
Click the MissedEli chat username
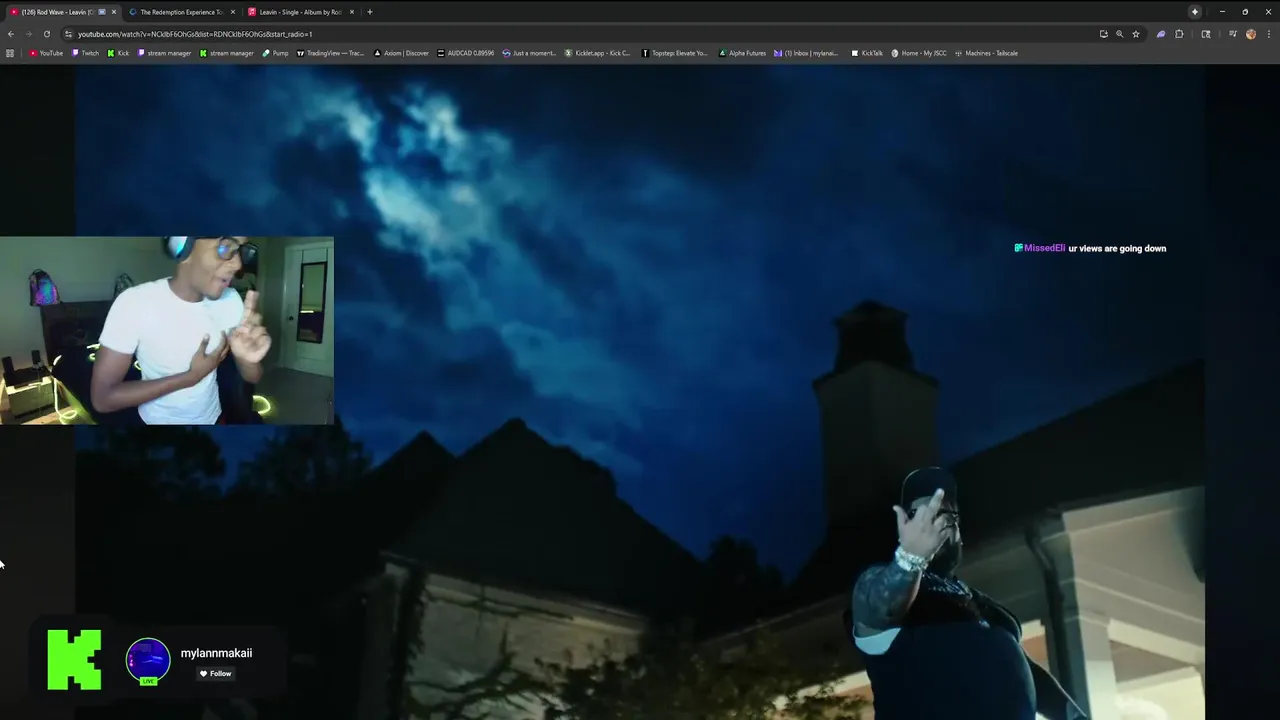[1044, 248]
